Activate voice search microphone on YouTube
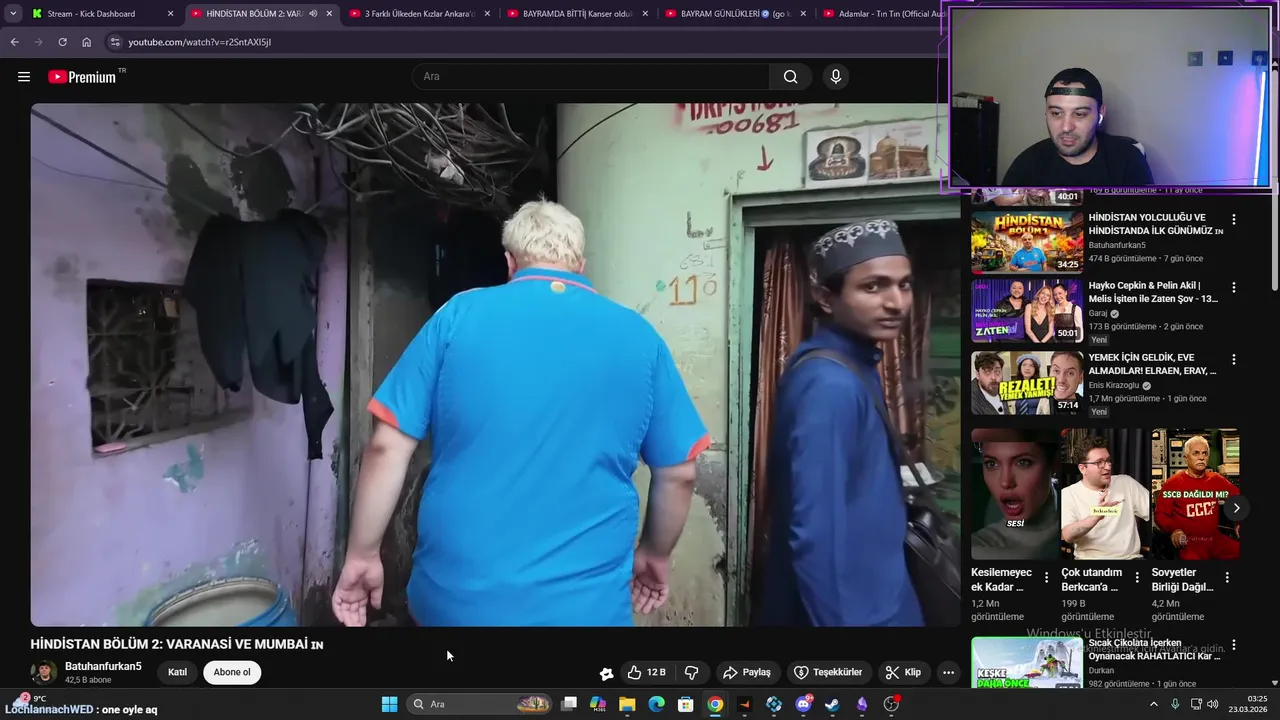Screen dimensions: 1280x720 click(836, 77)
